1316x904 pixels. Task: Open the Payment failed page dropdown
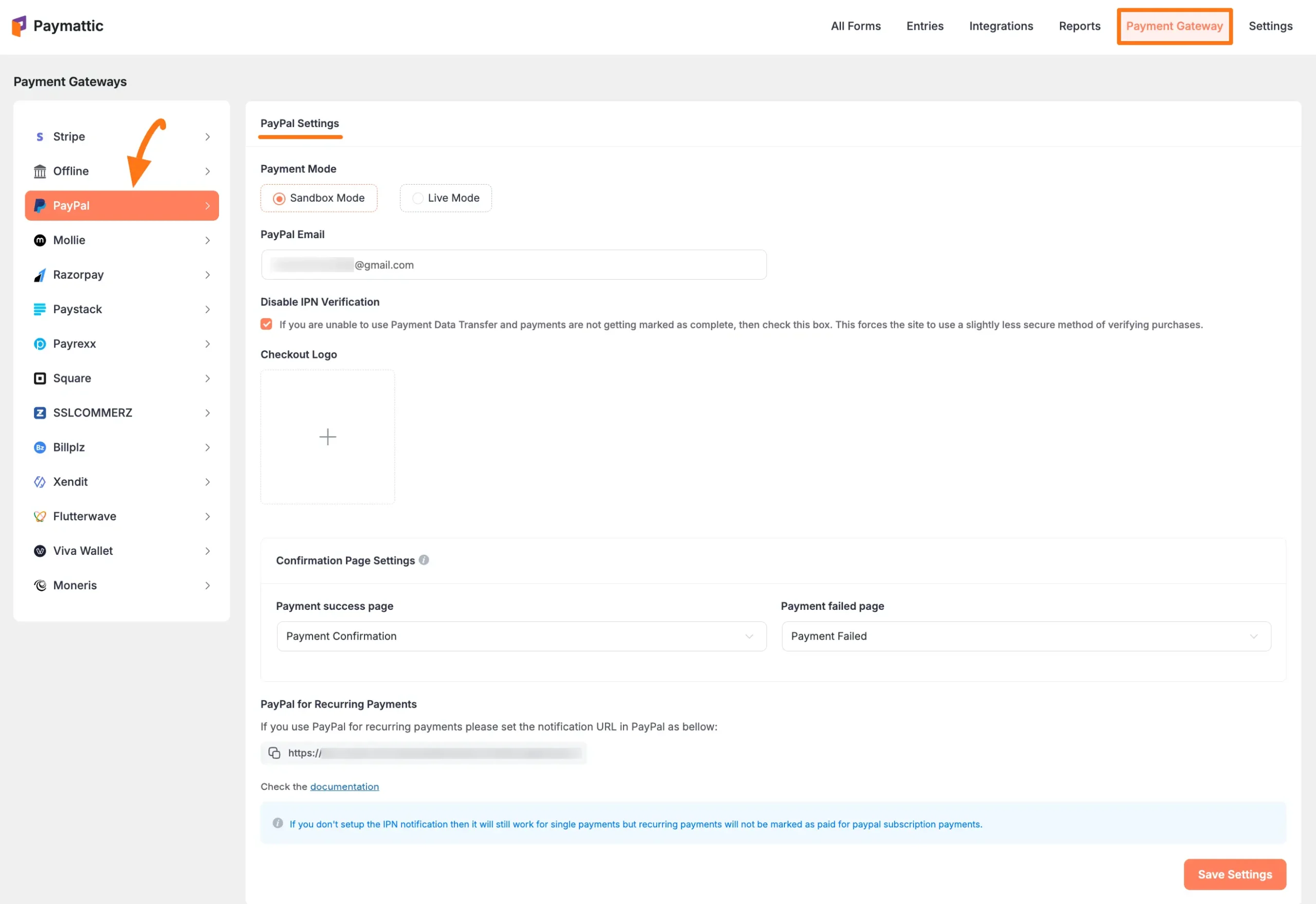1026,636
